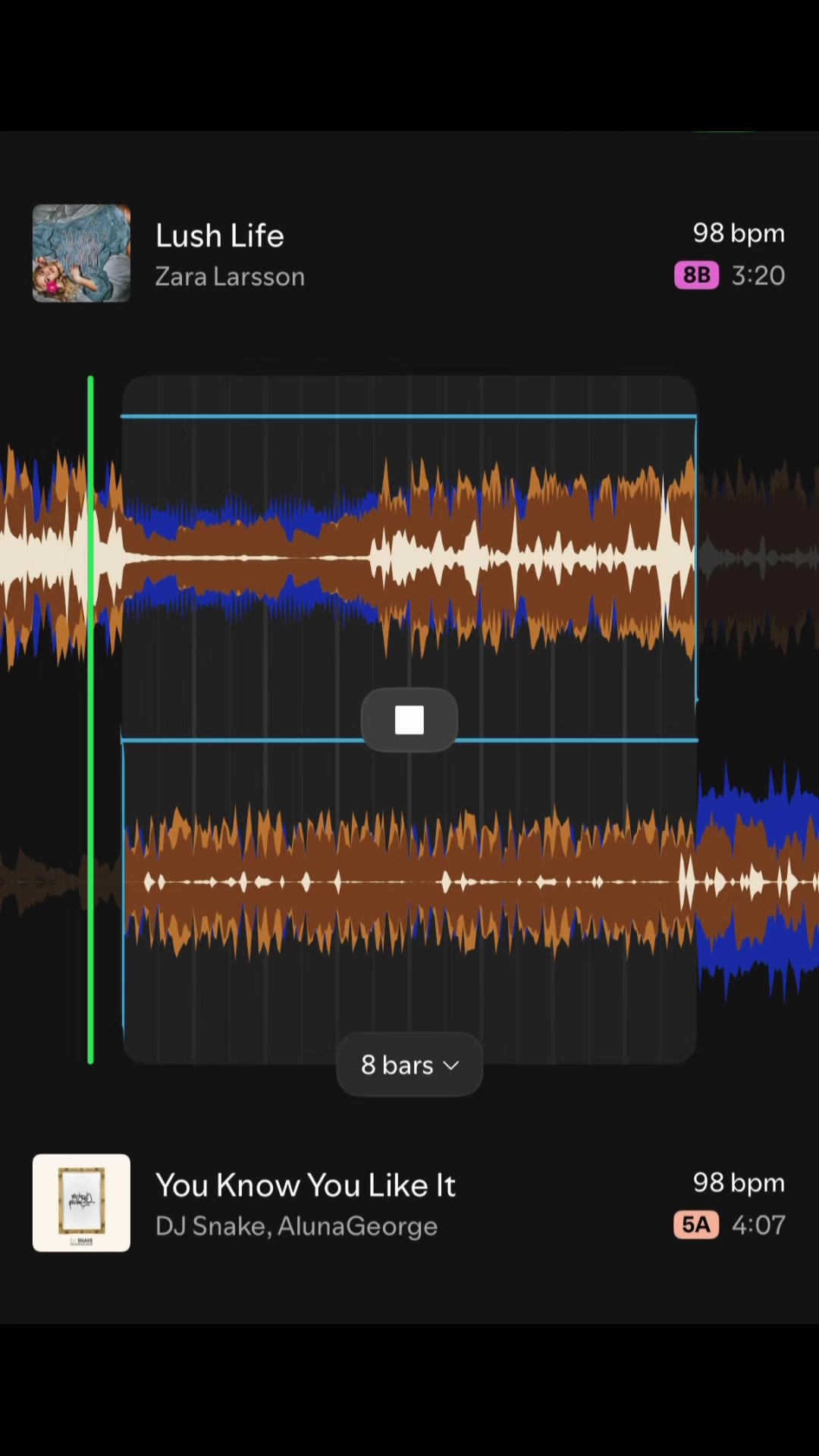Click the Lush Life upper waveform

point(409,557)
